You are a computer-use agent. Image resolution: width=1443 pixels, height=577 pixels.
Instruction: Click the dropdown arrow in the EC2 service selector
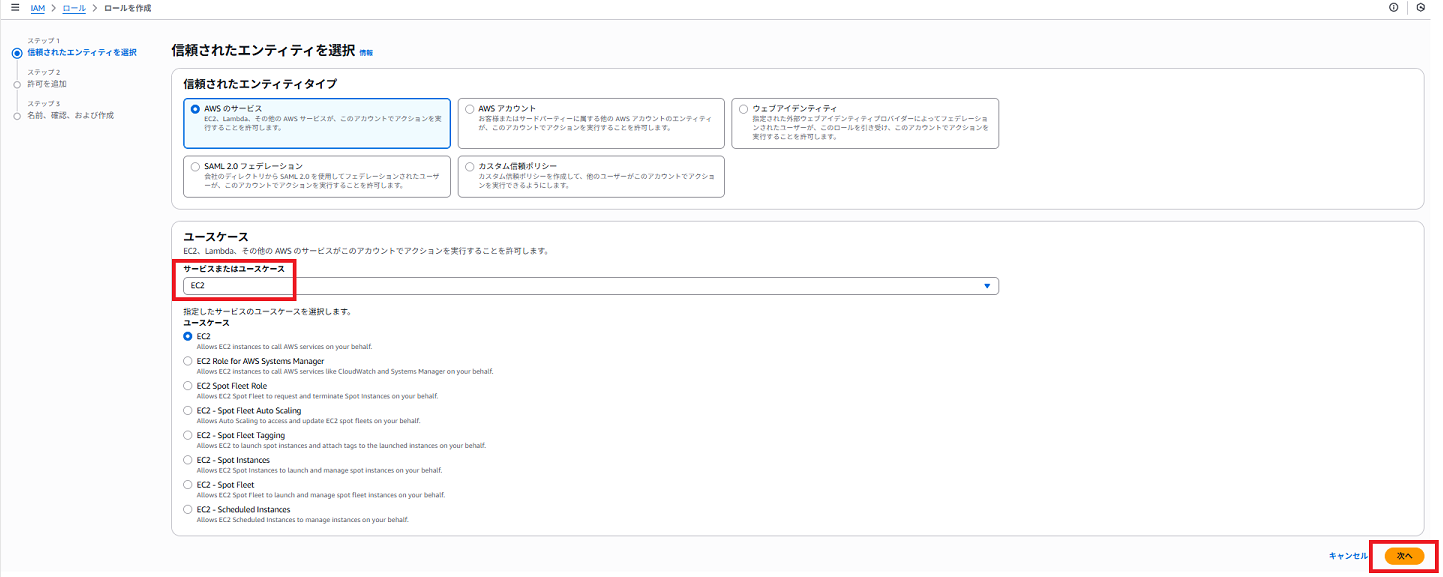point(987,286)
